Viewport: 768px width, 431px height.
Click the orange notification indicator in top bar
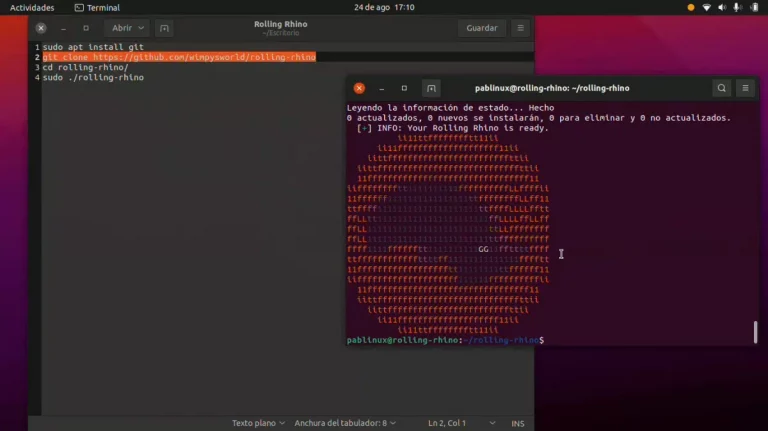[691, 7]
